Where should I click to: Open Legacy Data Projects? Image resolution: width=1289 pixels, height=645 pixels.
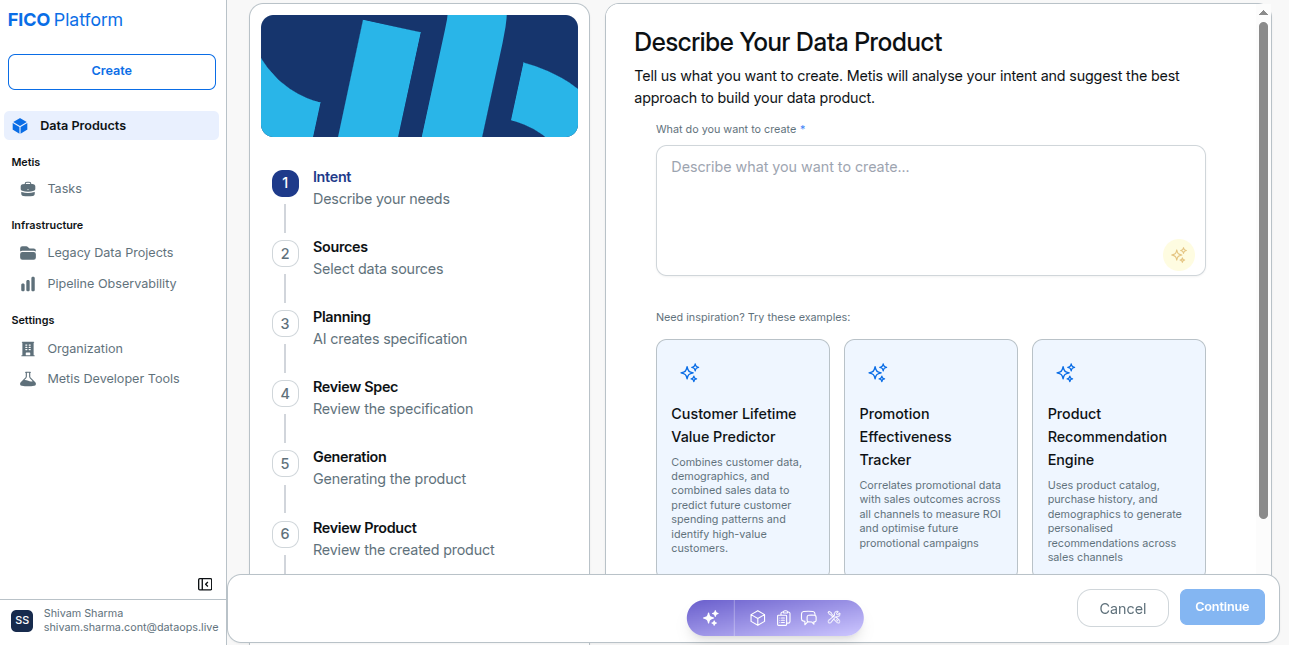pos(112,253)
